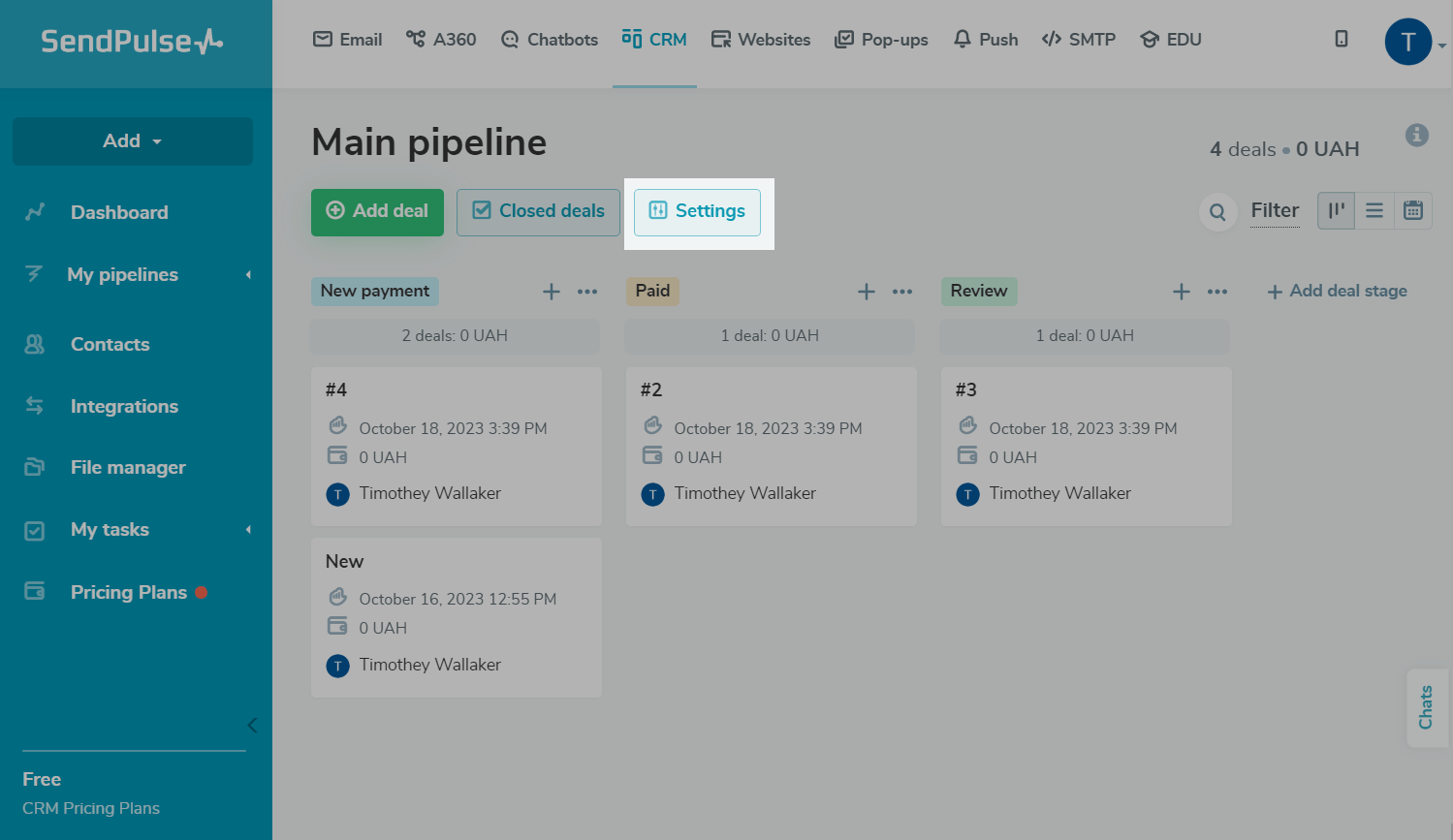Open the Add dropdown in the sidebar
Viewport: 1453px width, 840px height.
pos(133,141)
